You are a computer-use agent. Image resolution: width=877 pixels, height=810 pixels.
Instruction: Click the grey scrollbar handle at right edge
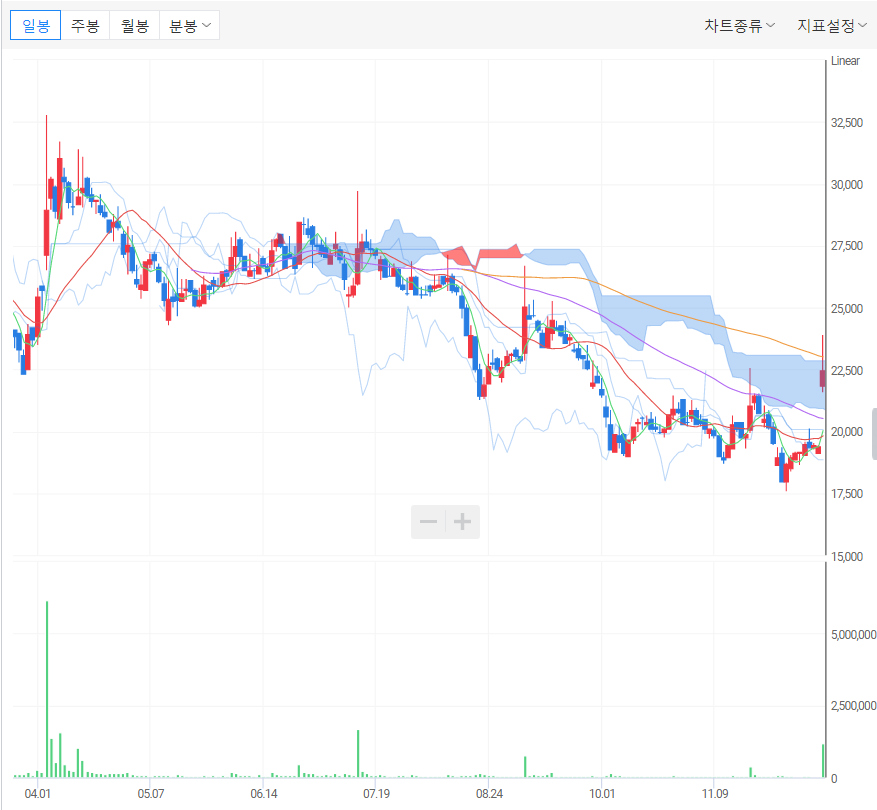[x=874, y=434]
